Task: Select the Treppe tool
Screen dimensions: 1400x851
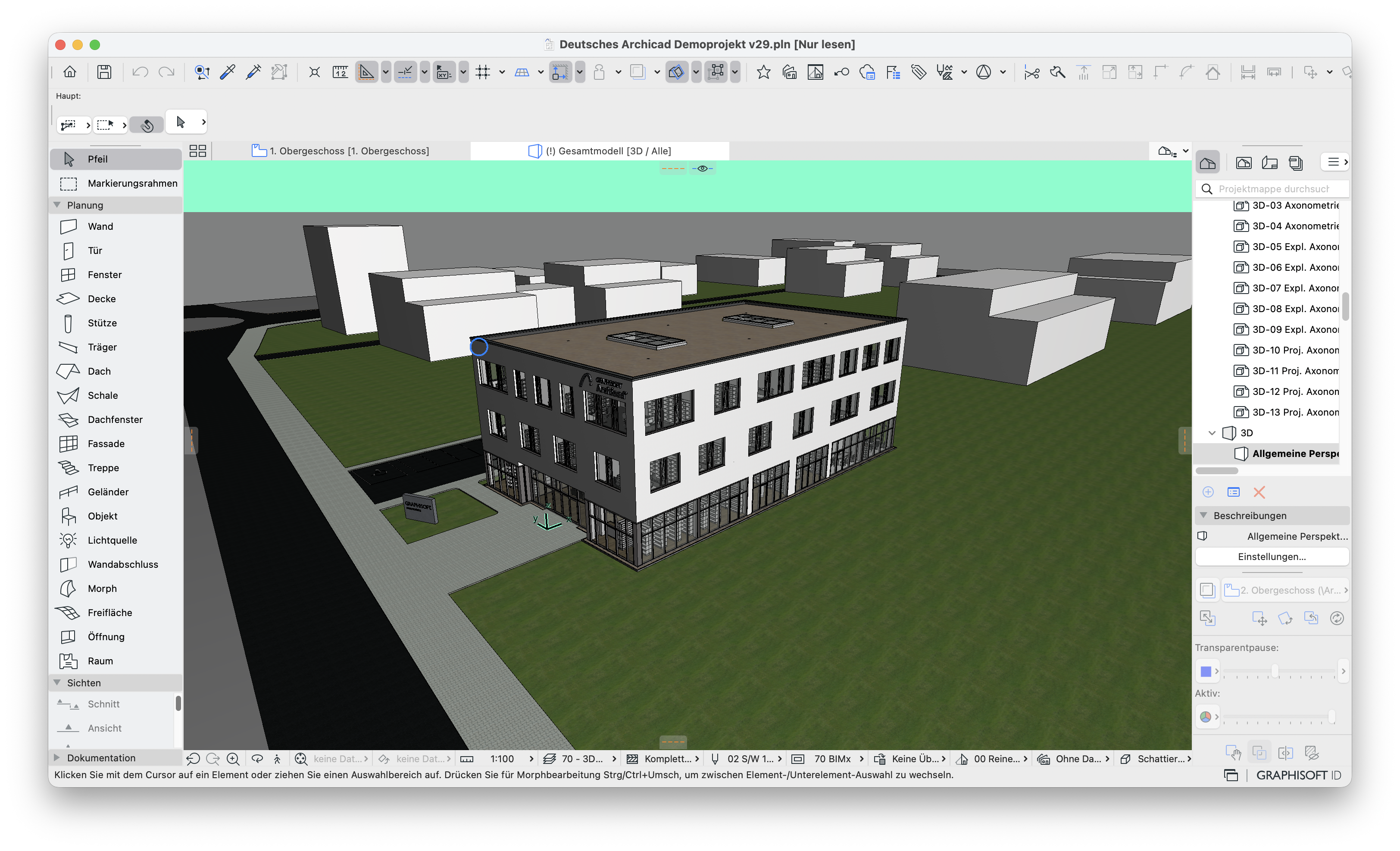Action: pos(116,468)
